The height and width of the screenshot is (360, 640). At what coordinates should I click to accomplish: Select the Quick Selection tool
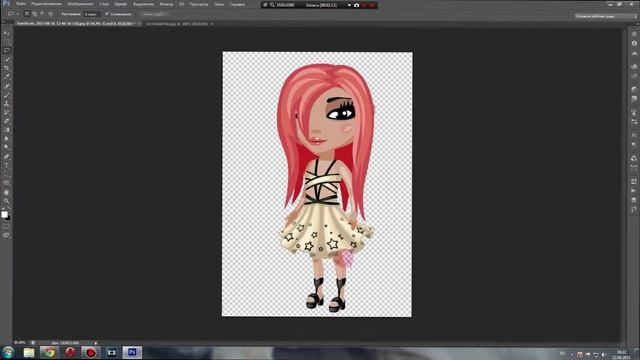[7, 60]
